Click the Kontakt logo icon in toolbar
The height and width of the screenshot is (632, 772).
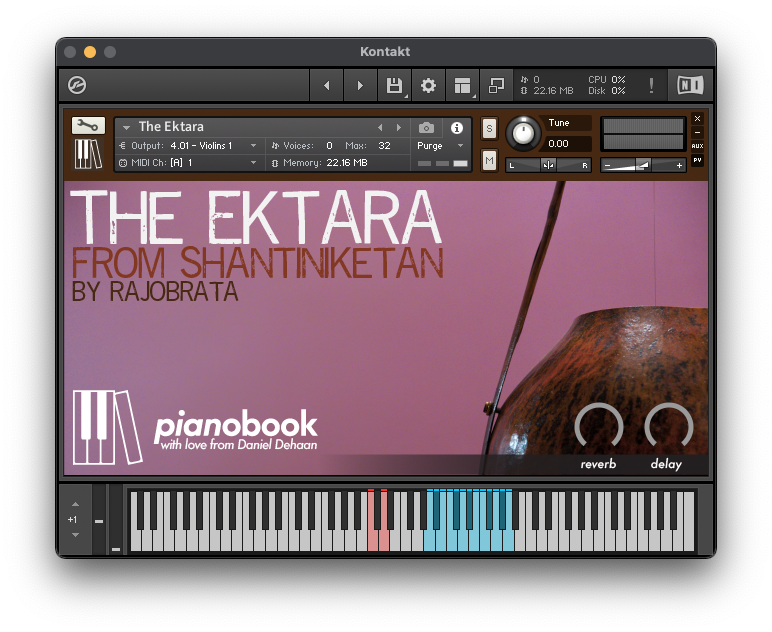coord(77,85)
